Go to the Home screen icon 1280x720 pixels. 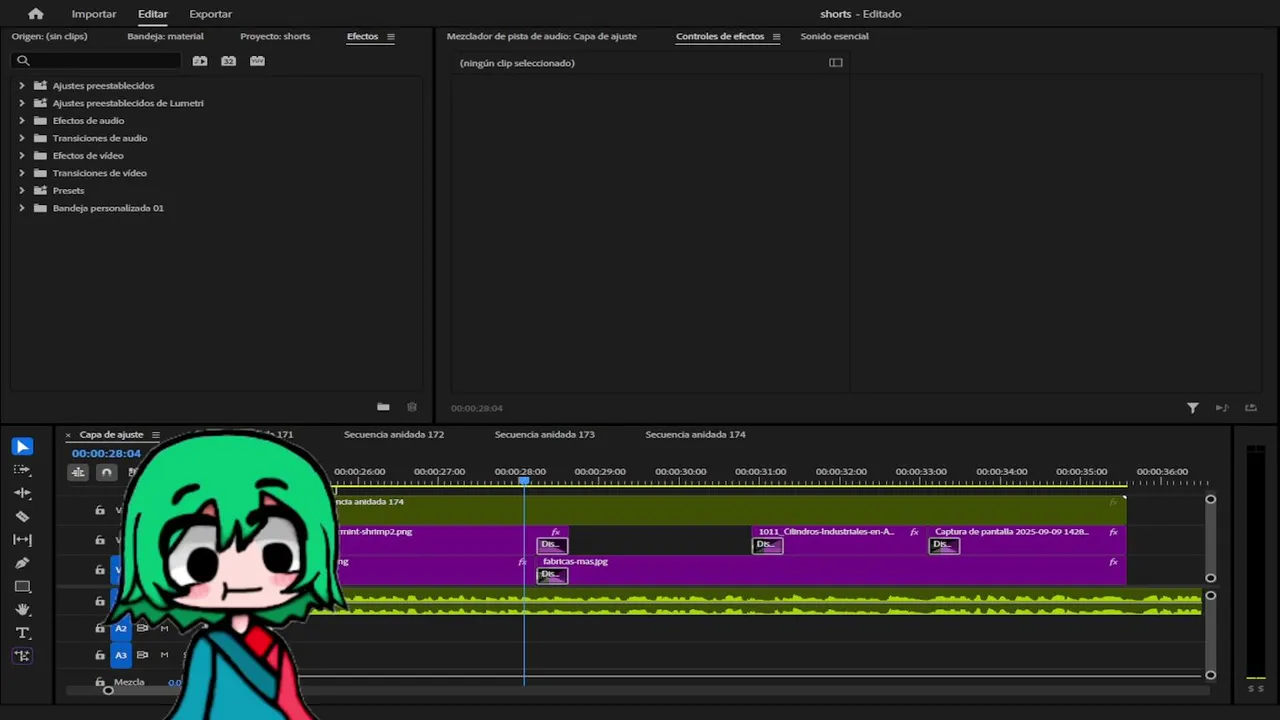pos(36,14)
